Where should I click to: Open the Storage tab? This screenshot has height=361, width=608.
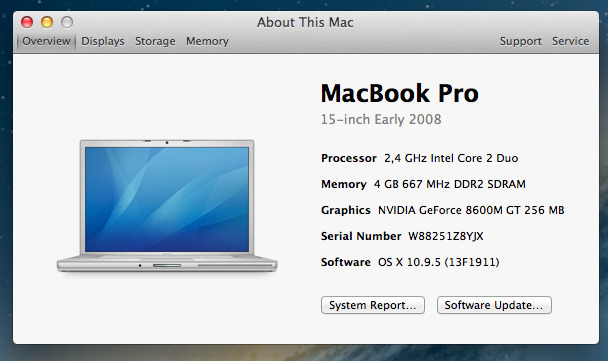coord(155,41)
